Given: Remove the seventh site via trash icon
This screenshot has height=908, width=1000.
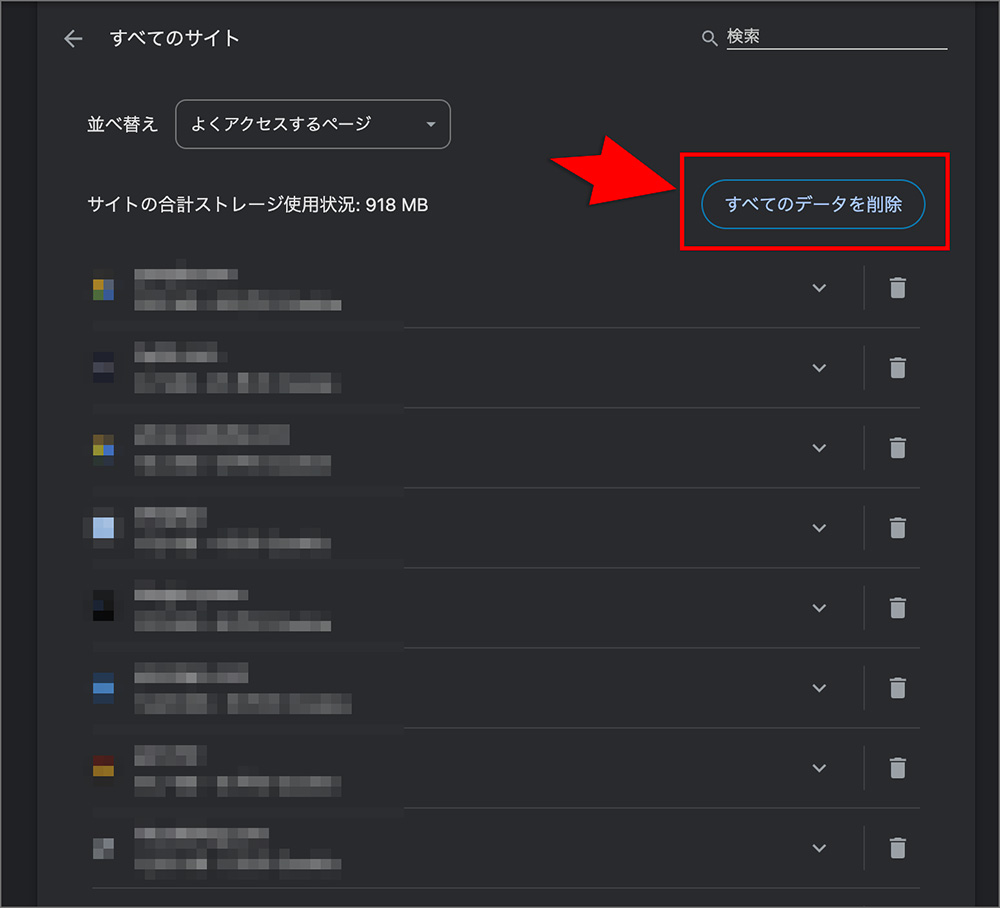Looking at the screenshot, I should tap(897, 768).
